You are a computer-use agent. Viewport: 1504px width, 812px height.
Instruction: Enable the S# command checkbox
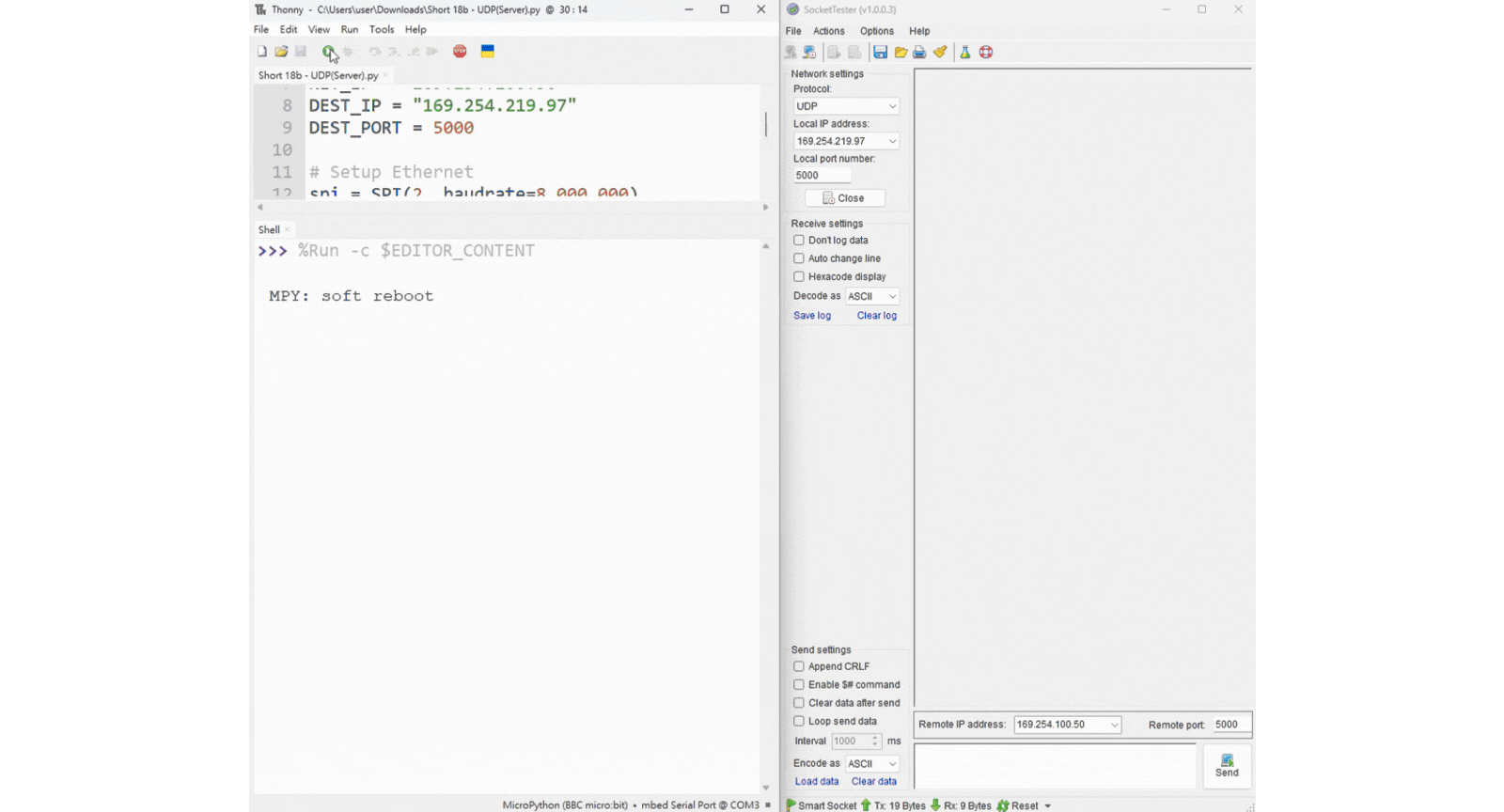pyautogui.click(x=799, y=685)
